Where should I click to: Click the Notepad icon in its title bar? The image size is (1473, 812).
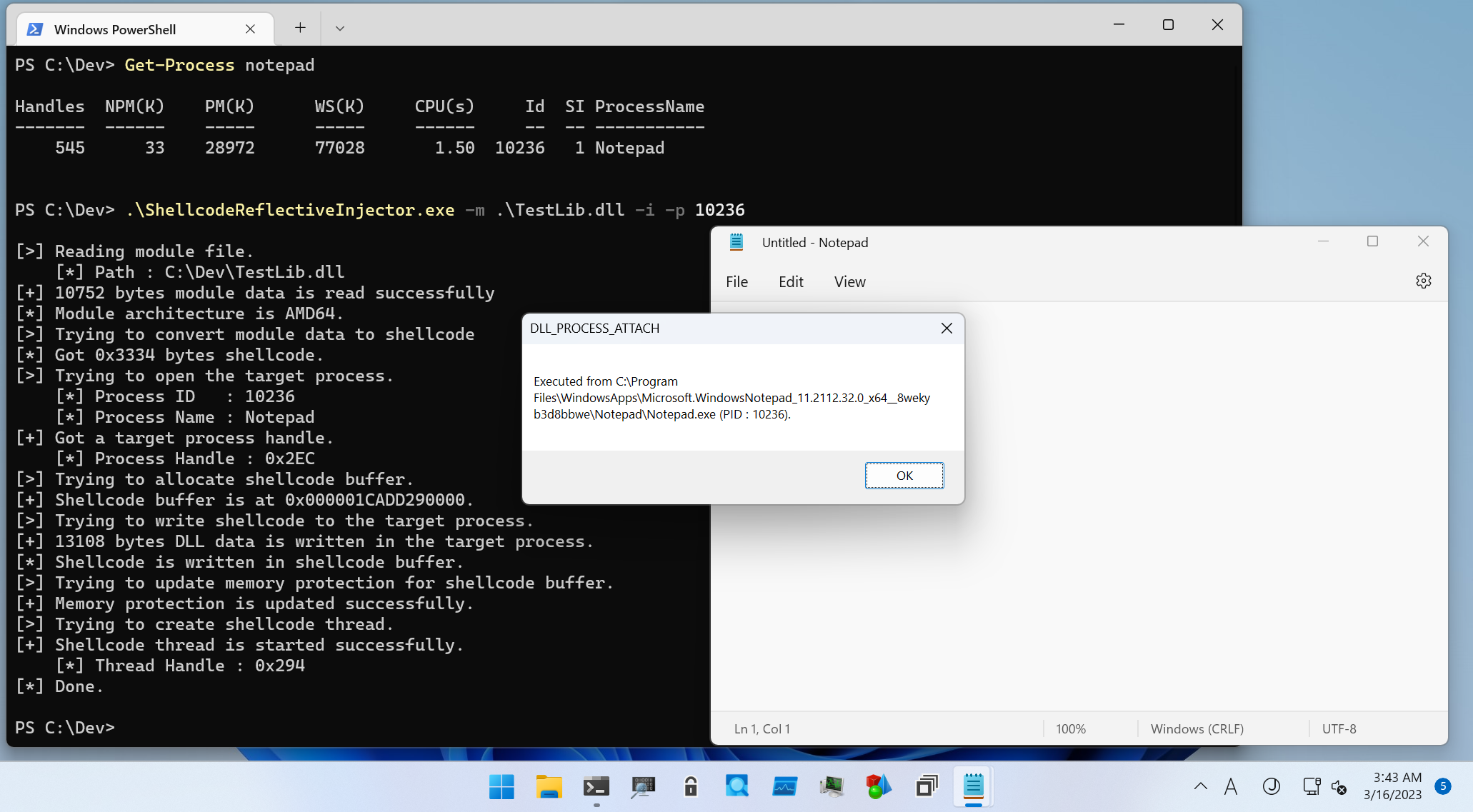click(736, 242)
